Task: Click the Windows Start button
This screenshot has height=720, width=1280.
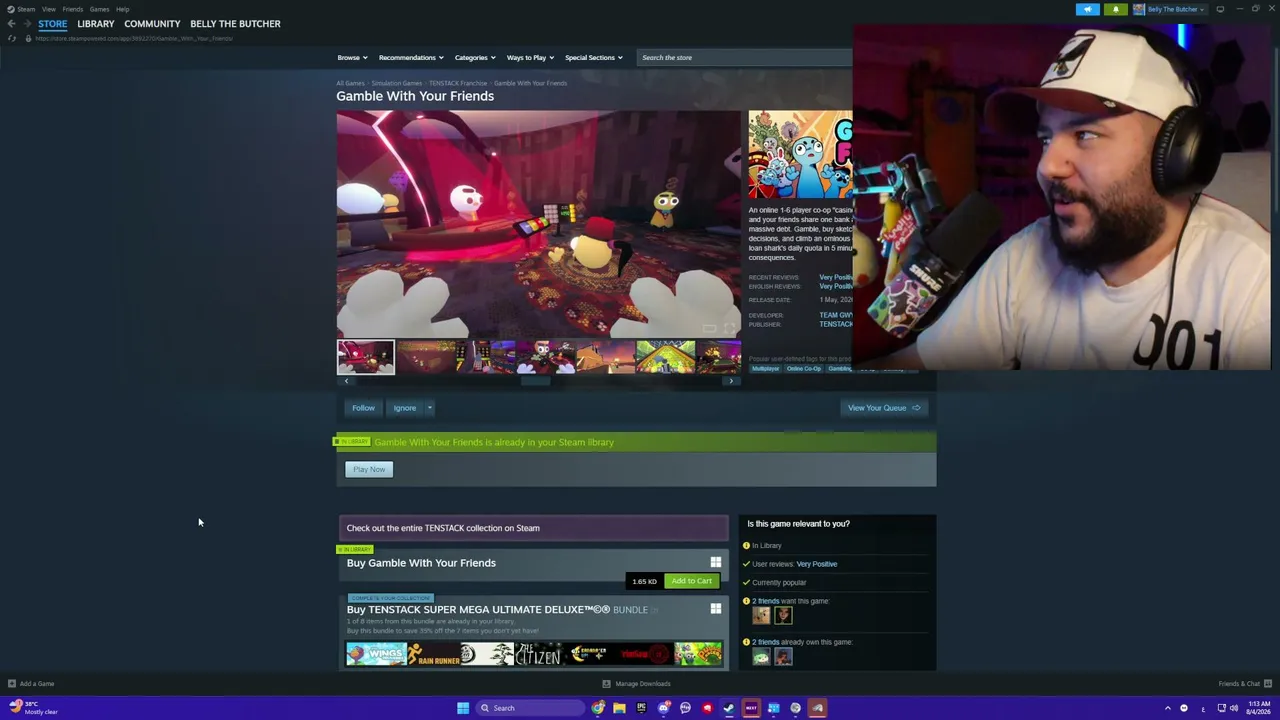Action: (463, 708)
